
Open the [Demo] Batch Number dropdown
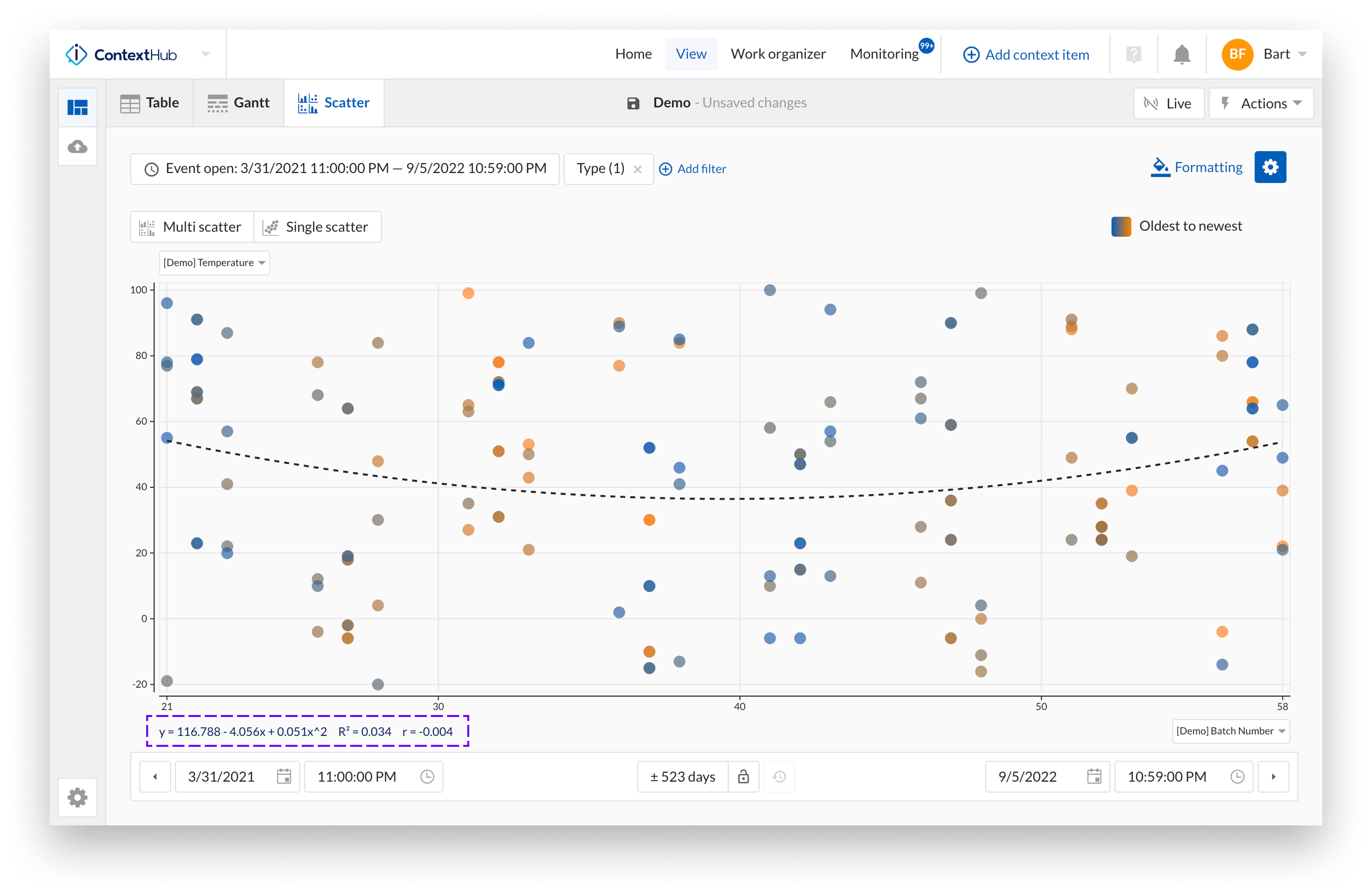(1231, 730)
